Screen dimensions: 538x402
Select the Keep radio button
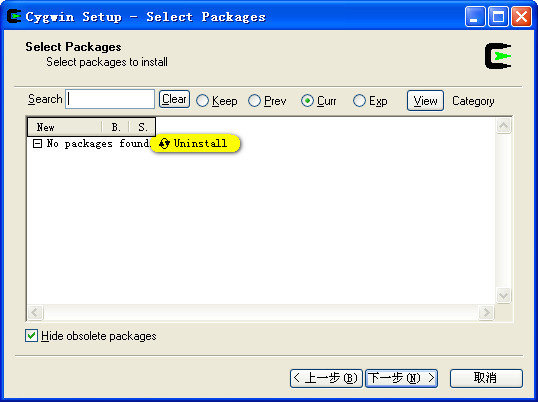(x=202, y=101)
